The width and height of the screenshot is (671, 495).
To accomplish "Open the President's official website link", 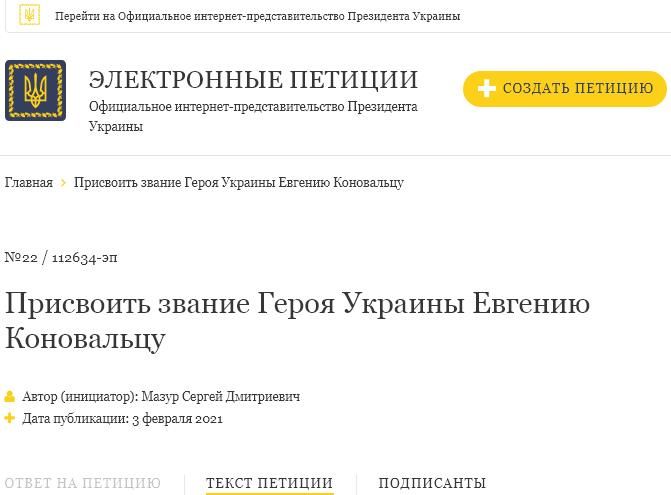I will click(x=257, y=16).
